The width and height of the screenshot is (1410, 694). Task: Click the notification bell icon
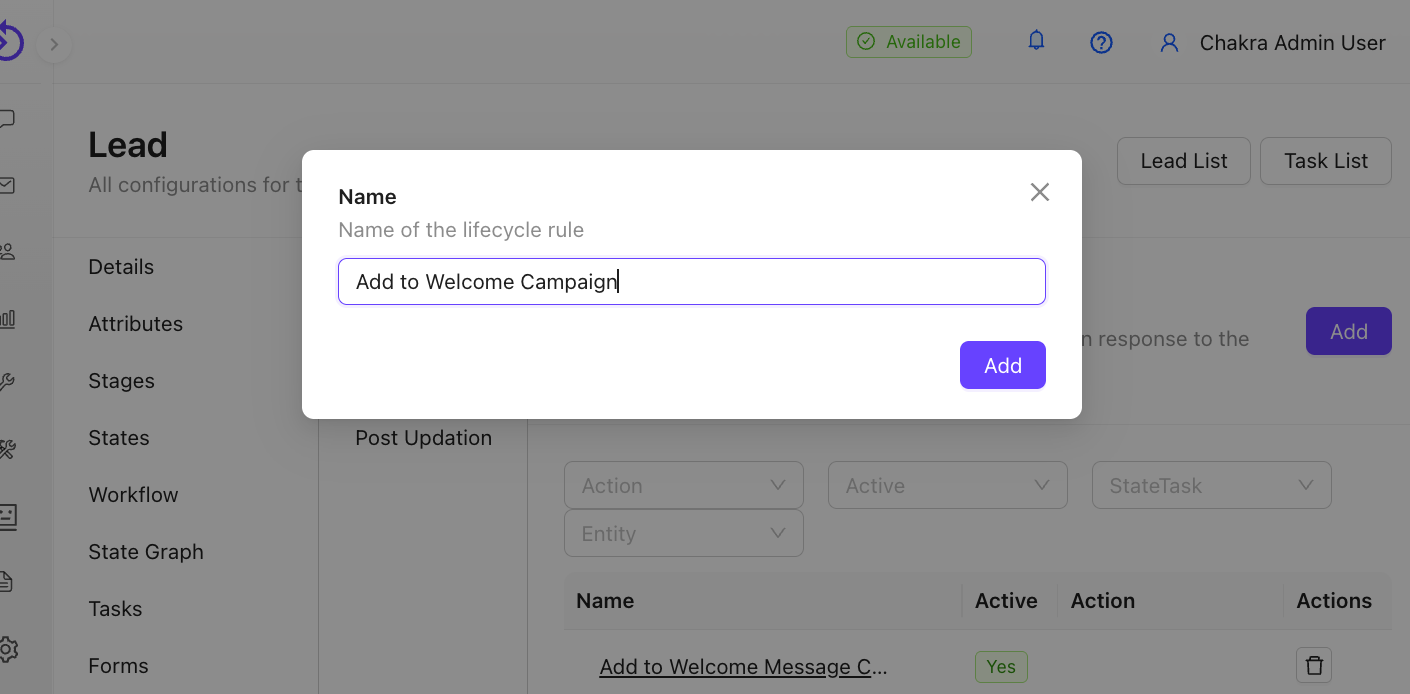coord(1036,40)
